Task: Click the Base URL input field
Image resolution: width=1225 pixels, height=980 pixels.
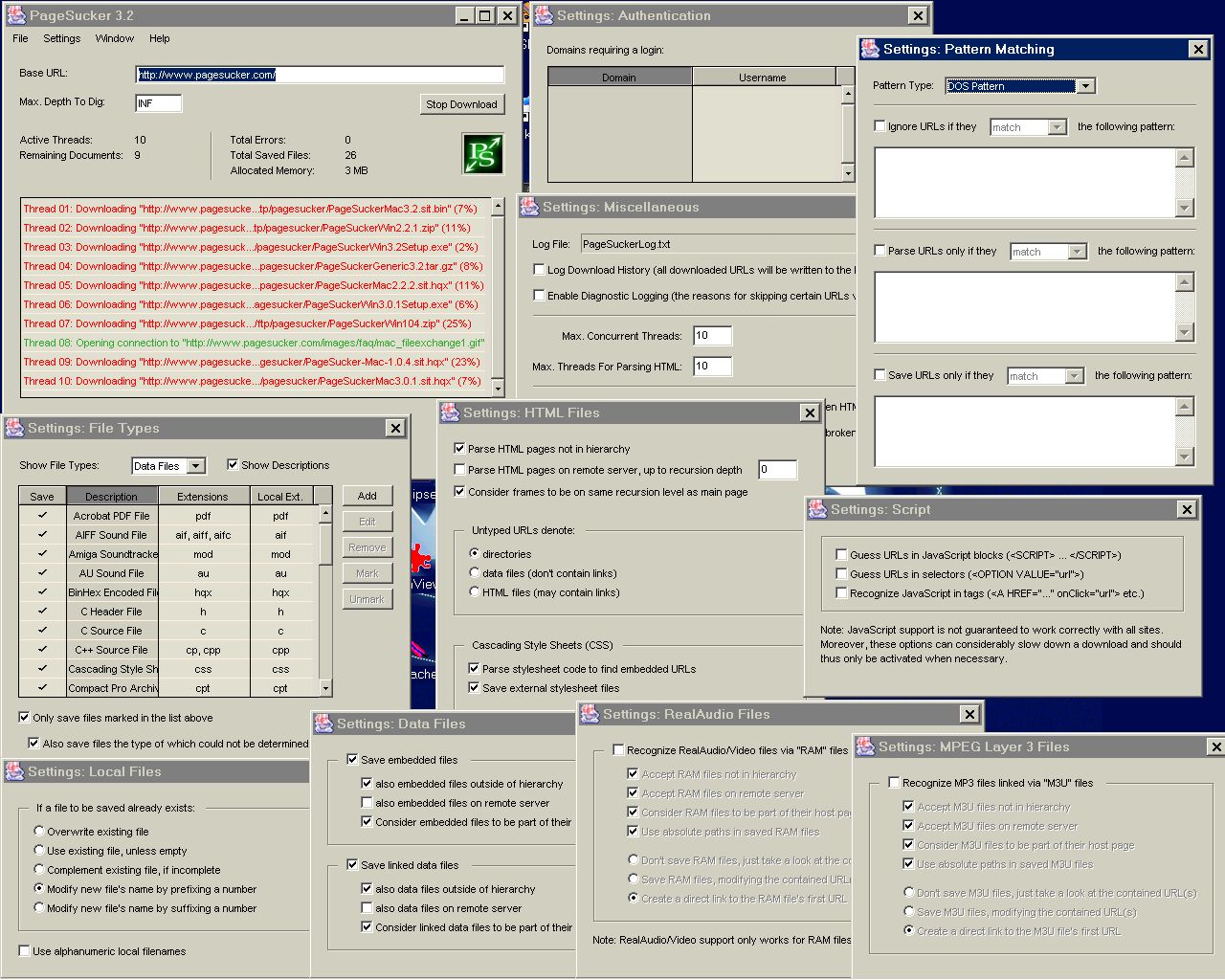Action: (320, 75)
